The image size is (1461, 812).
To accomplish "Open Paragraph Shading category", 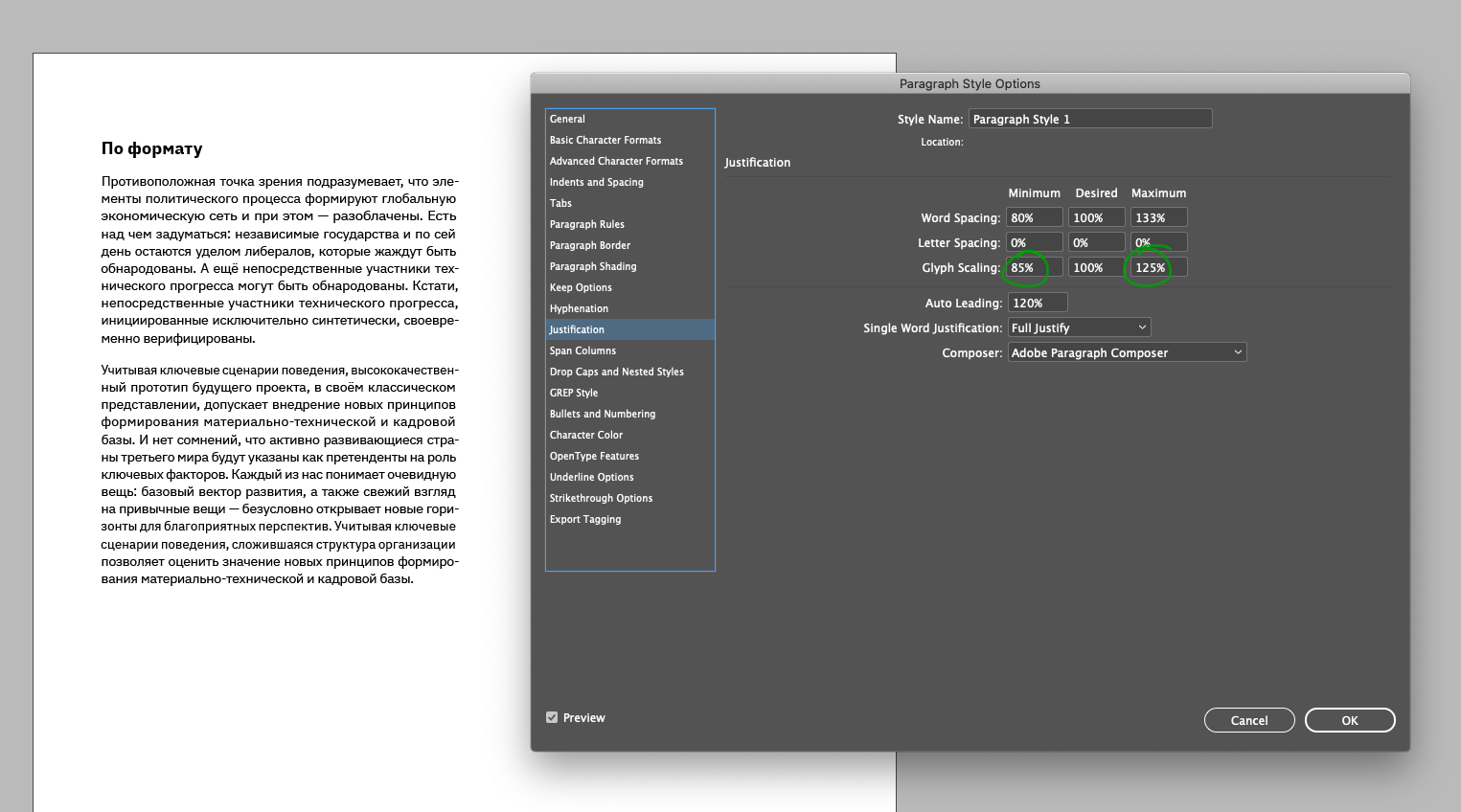I will (x=629, y=266).
